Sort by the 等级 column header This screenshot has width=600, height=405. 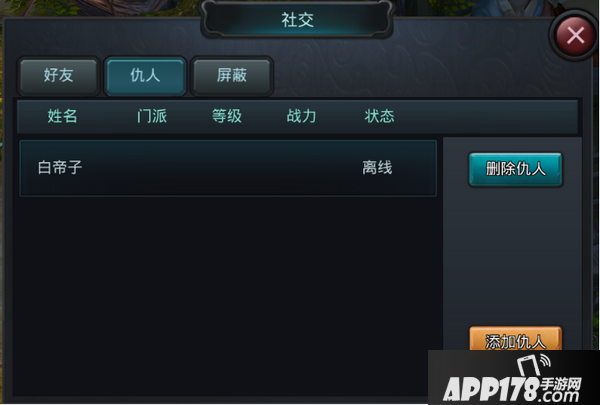pyautogui.click(x=227, y=116)
